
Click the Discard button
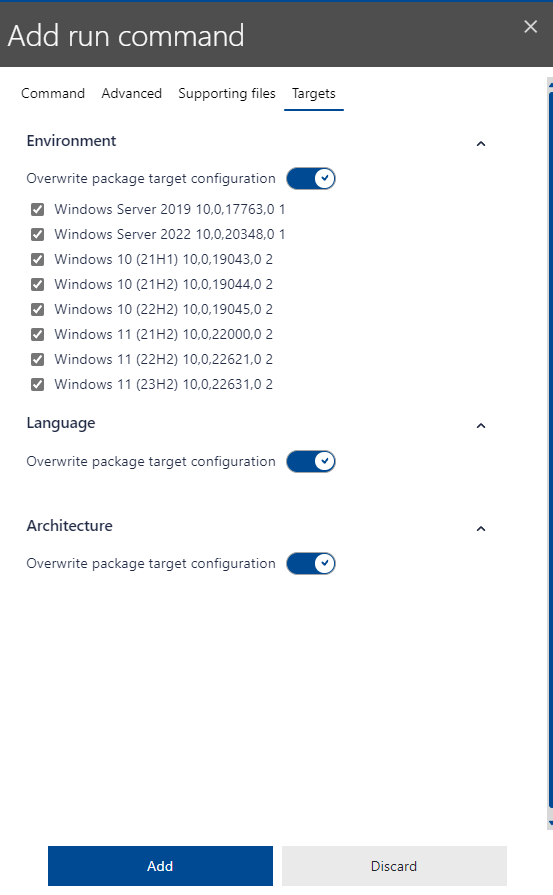[394, 866]
